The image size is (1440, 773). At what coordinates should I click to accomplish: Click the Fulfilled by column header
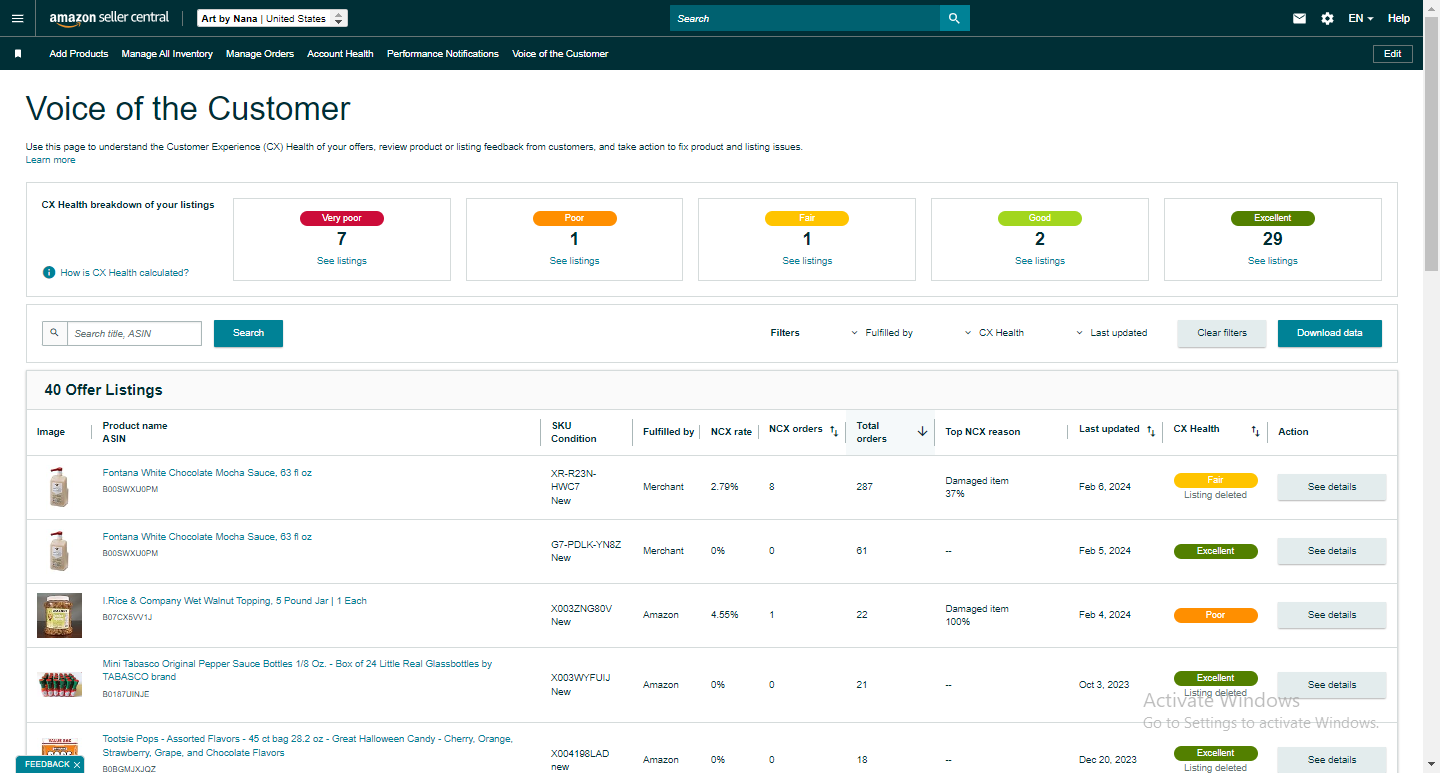point(668,432)
